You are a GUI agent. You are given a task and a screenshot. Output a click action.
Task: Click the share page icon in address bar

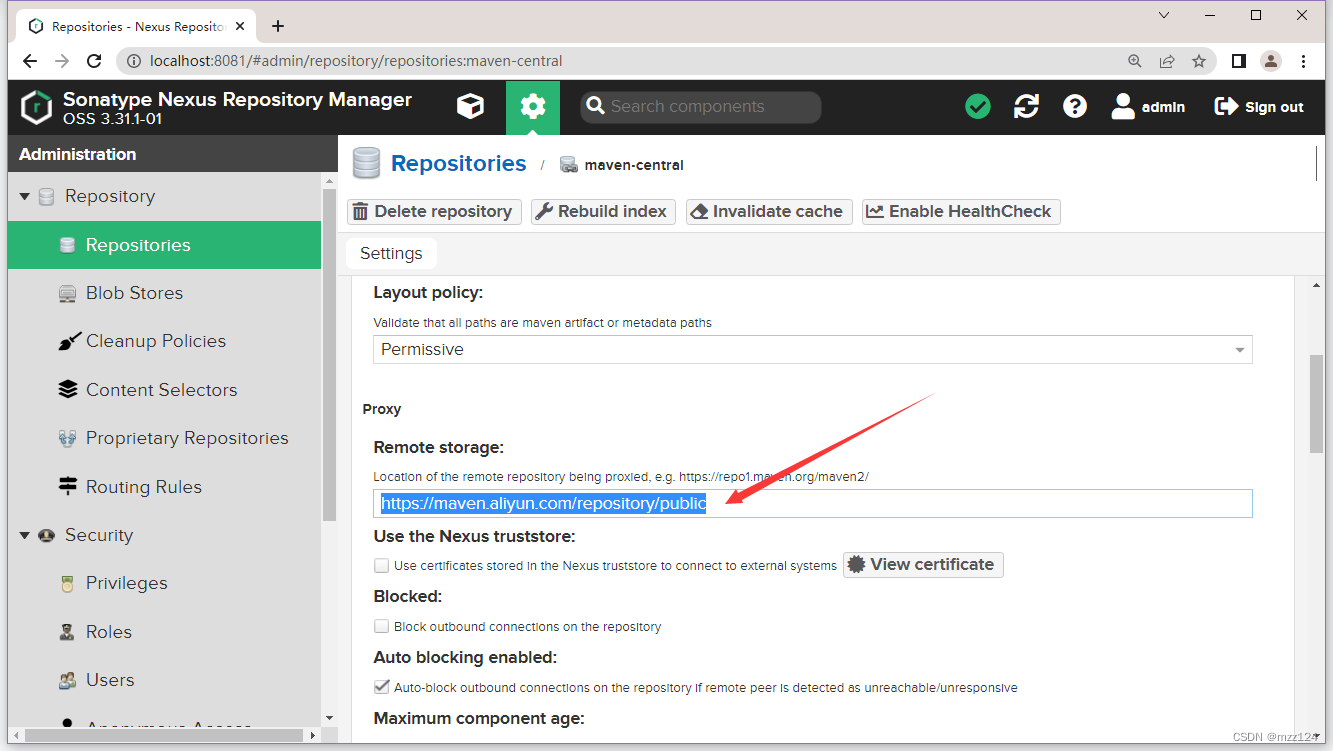[x=1167, y=61]
